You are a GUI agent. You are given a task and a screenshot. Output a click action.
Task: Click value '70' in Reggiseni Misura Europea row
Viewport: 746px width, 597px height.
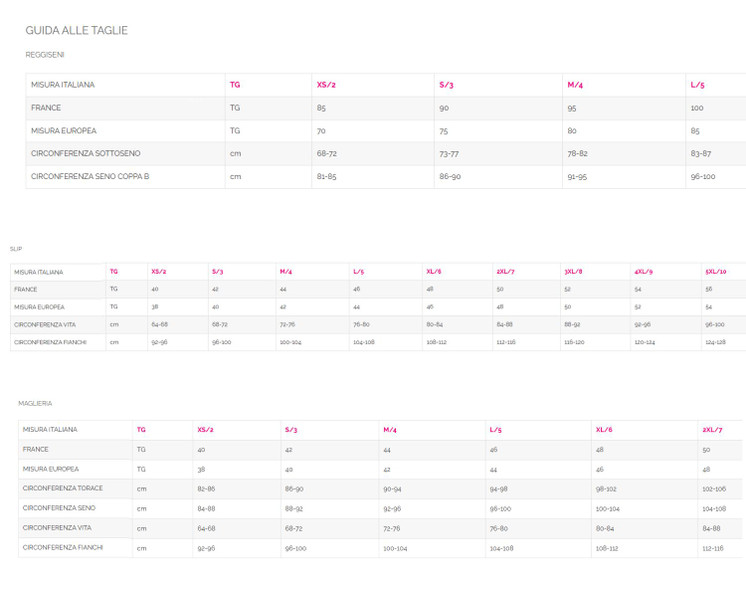click(321, 131)
